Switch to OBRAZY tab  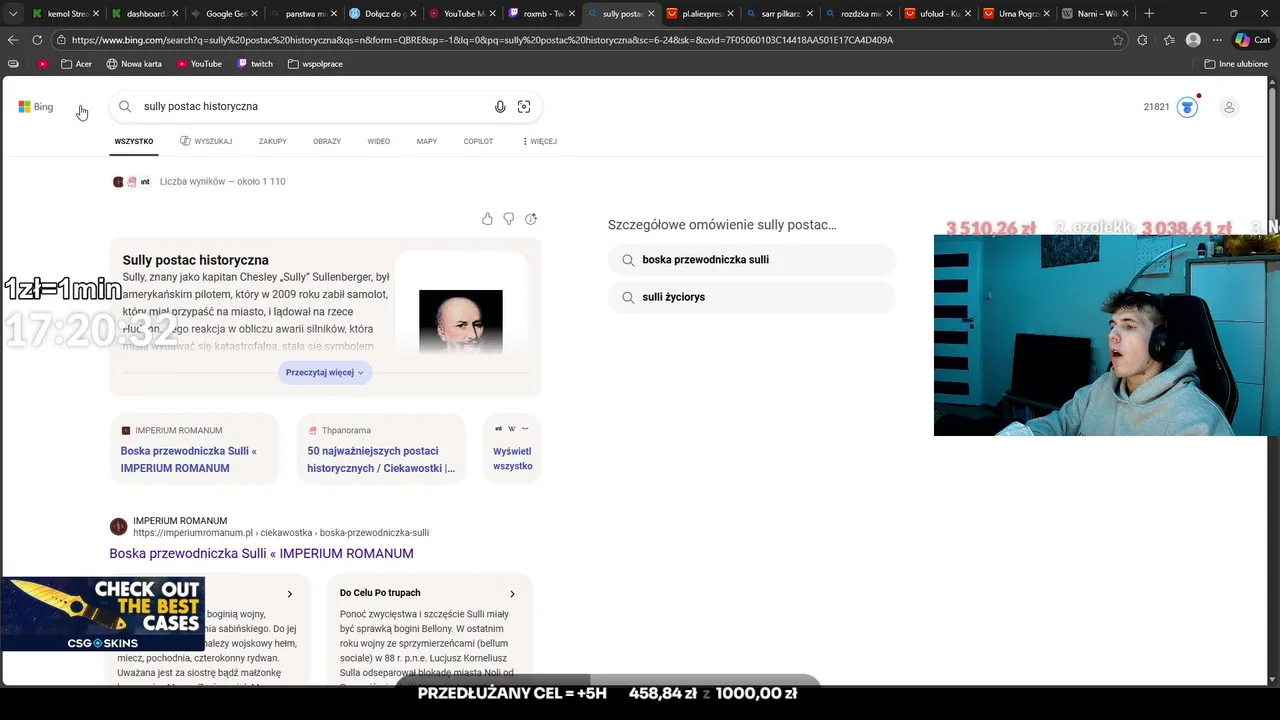click(327, 142)
